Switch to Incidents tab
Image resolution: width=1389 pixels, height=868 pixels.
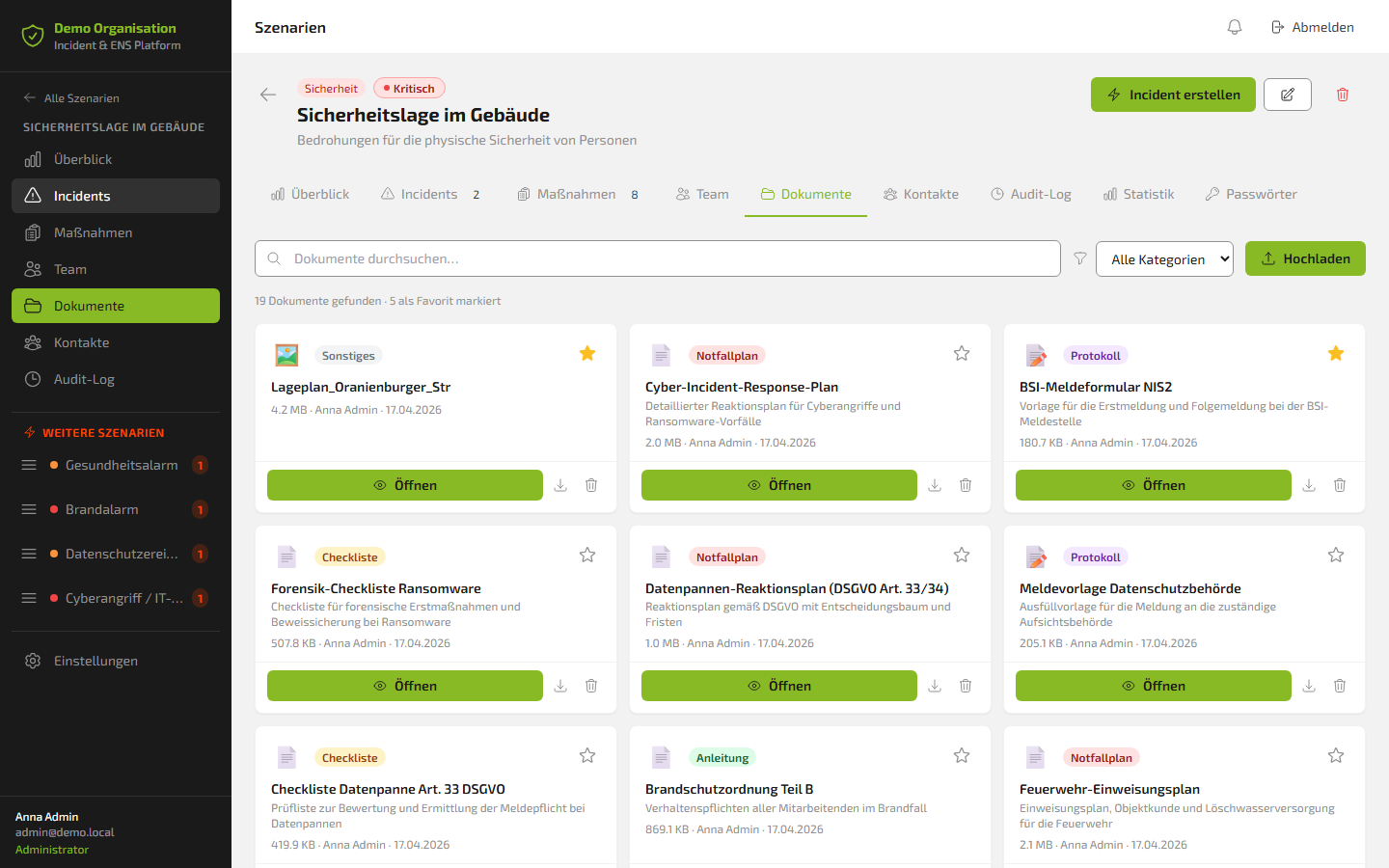[x=430, y=194]
